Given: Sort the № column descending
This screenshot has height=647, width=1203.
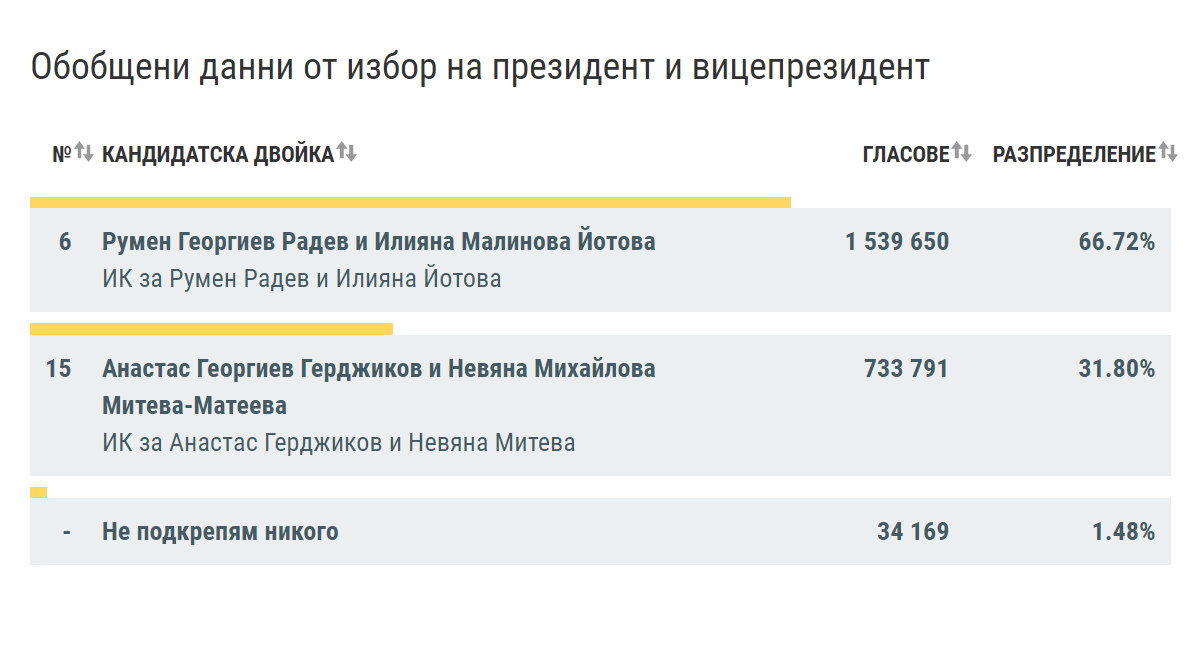Looking at the screenshot, I should 88,153.
